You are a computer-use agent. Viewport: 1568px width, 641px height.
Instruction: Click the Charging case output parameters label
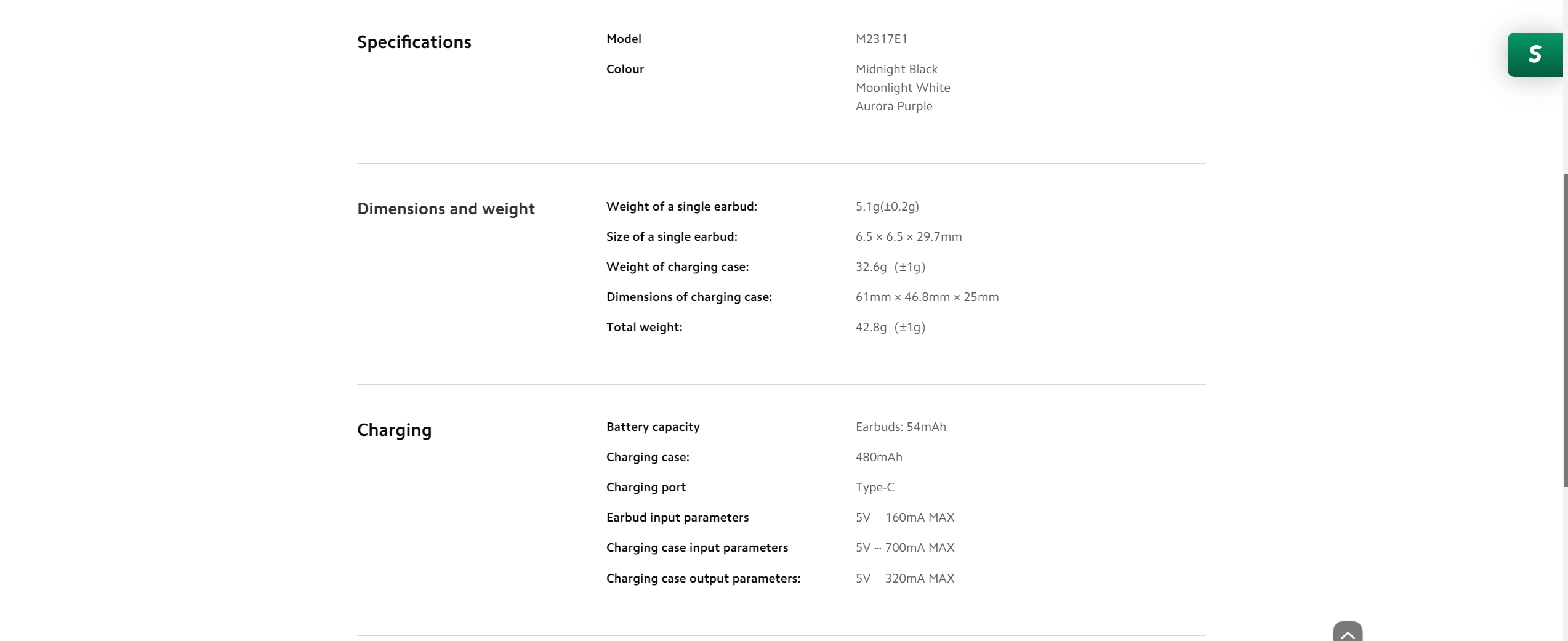(x=703, y=578)
